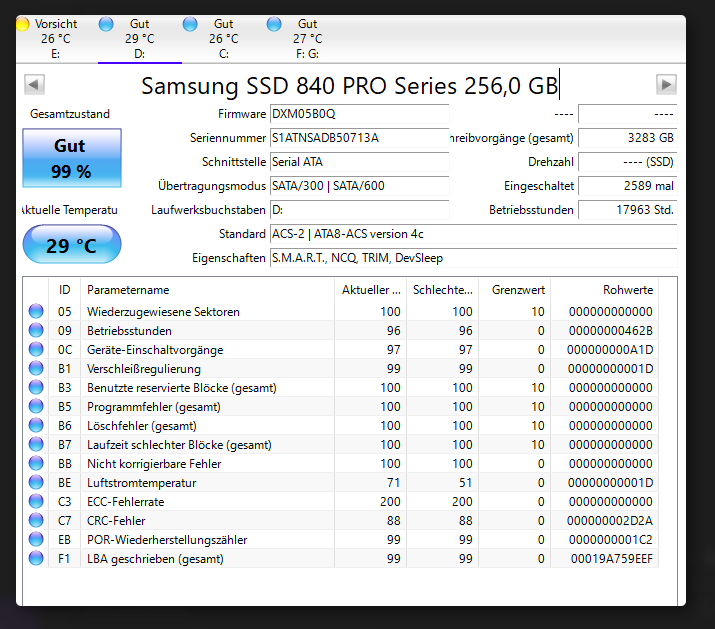Click the Schnittstelle field Serial ATA
This screenshot has height=629, width=715.
pyautogui.click(x=359, y=162)
